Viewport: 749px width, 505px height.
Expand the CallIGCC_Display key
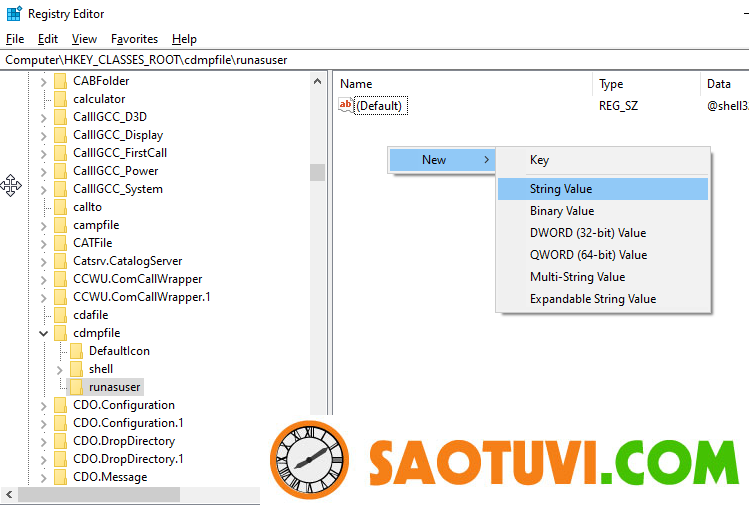coord(43,136)
